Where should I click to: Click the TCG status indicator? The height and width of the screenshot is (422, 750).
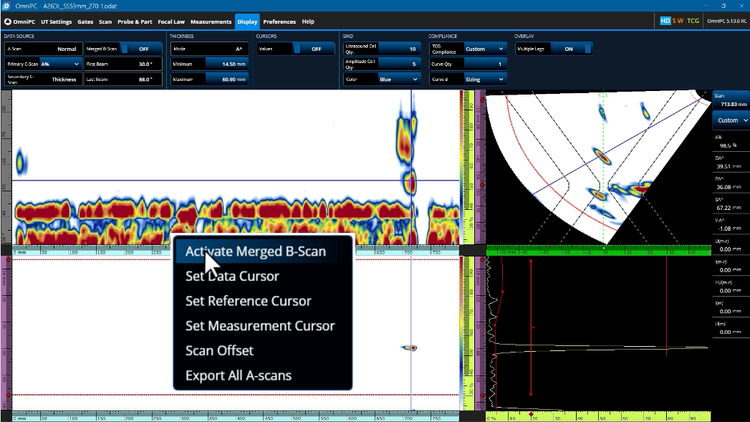694,21
